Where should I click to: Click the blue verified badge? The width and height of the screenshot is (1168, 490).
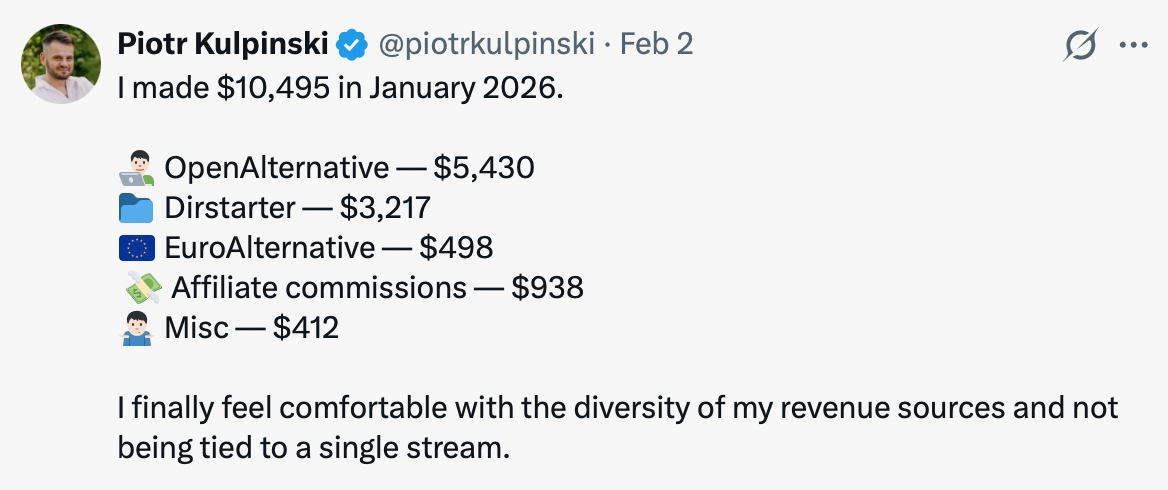[350, 44]
